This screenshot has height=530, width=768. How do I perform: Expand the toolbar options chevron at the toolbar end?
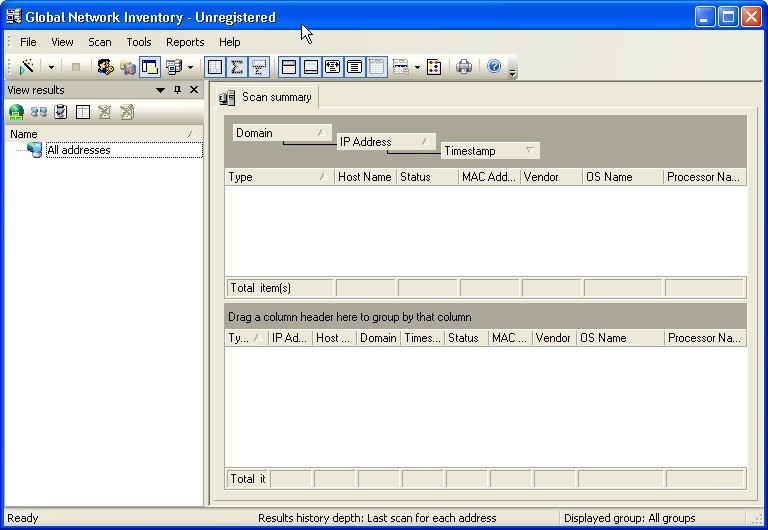tap(512, 73)
